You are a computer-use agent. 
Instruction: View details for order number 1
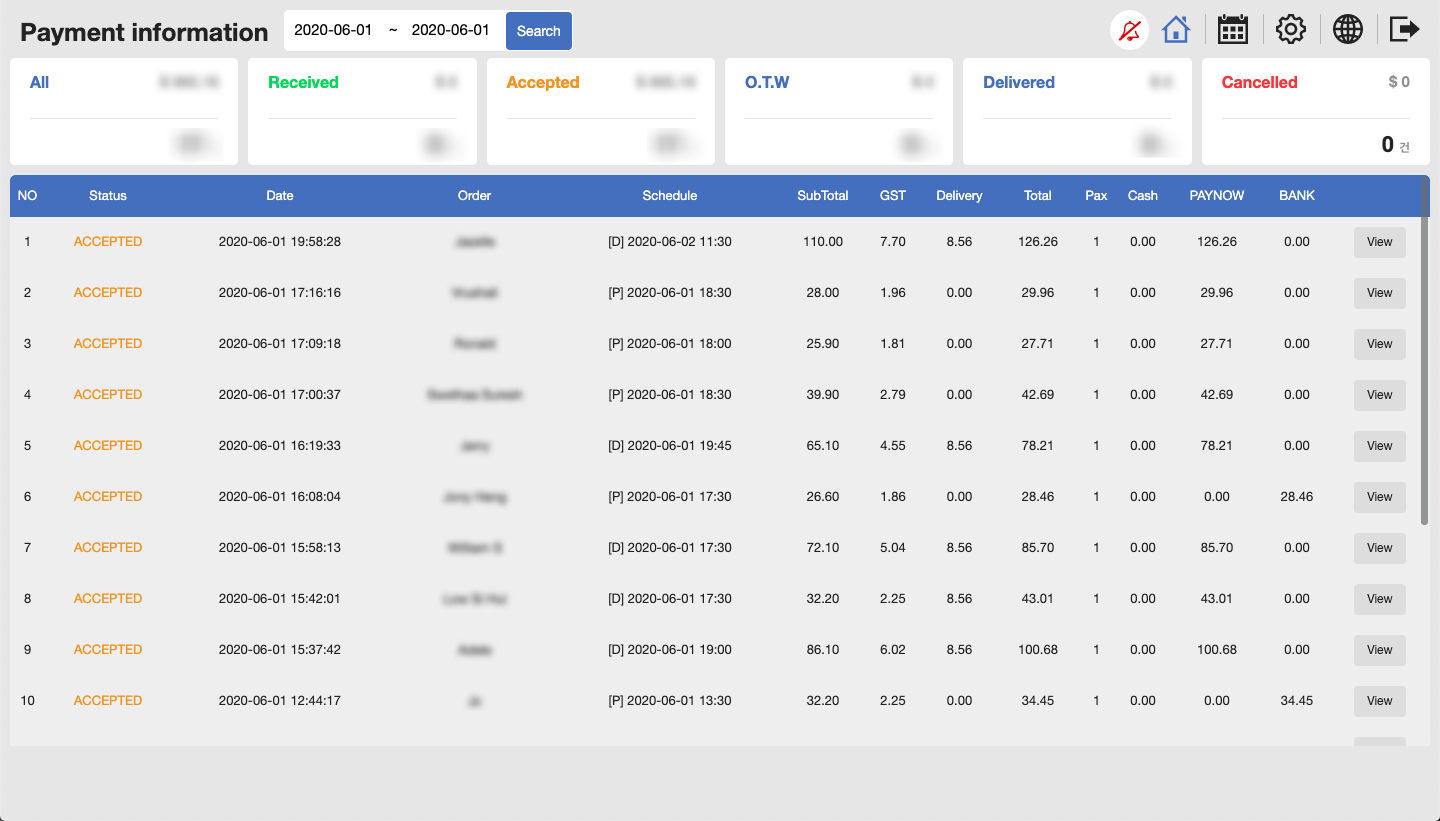pyautogui.click(x=1379, y=241)
